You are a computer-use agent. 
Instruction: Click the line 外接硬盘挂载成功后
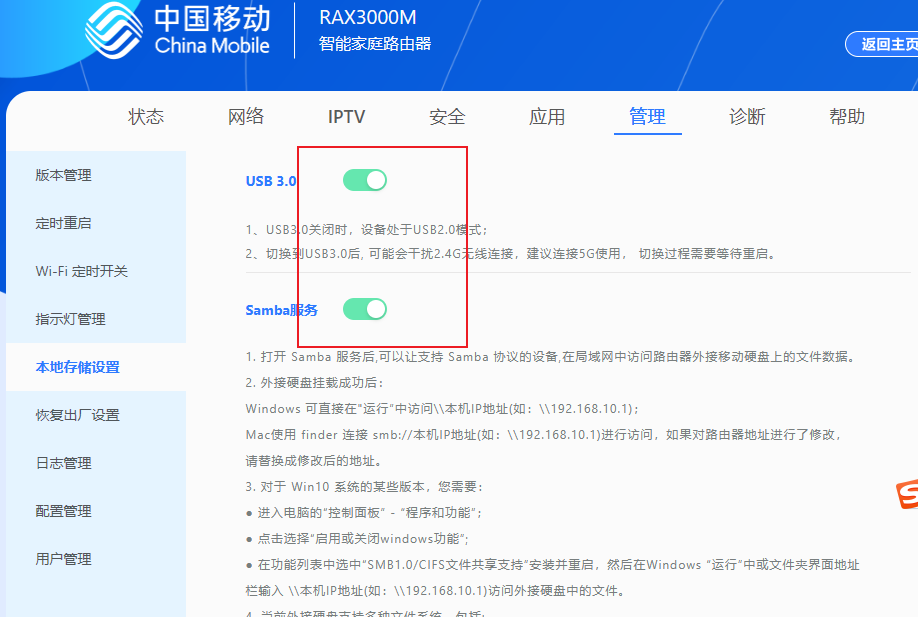click(x=315, y=383)
